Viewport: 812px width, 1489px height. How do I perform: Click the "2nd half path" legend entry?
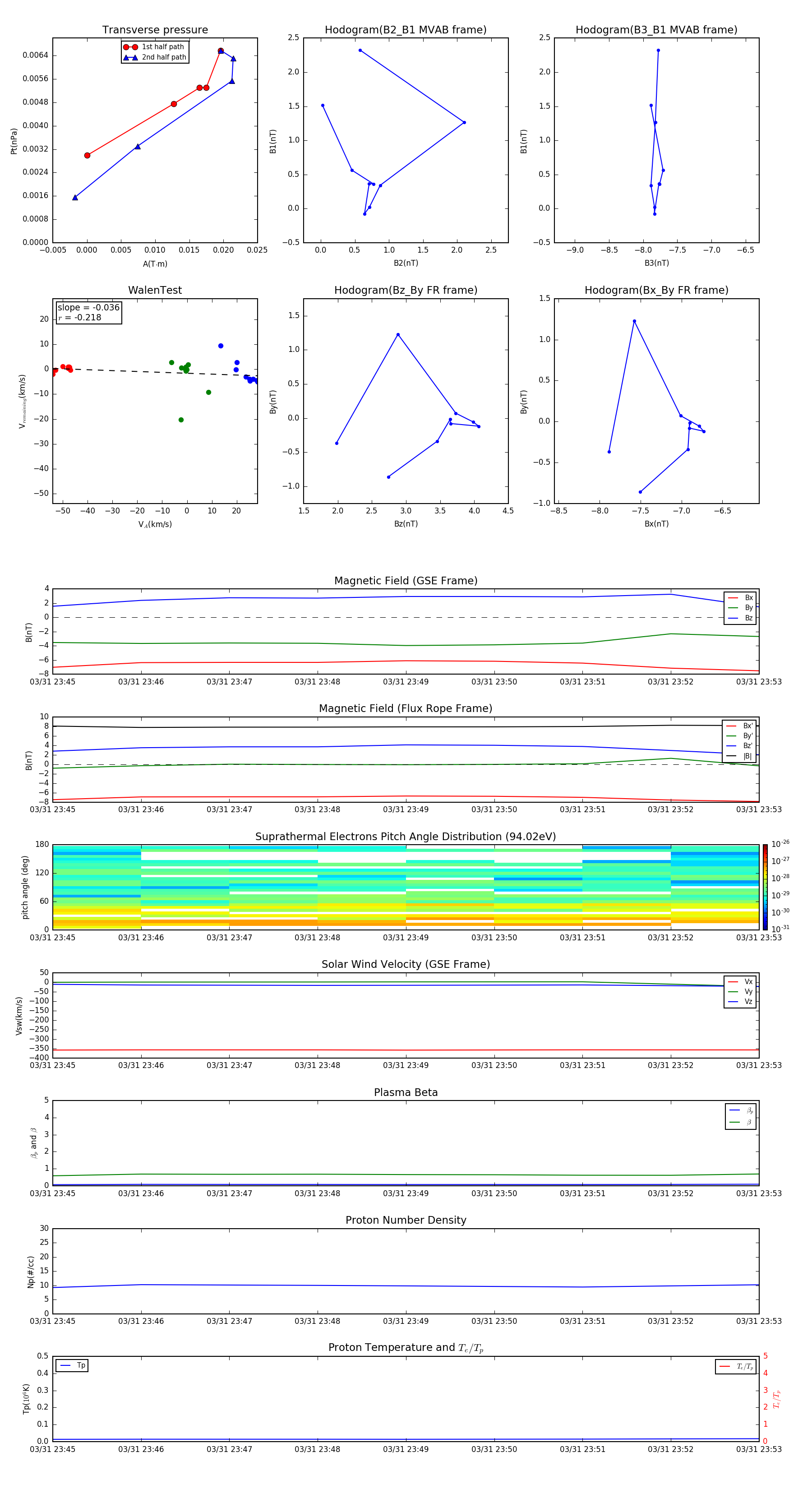point(154,57)
